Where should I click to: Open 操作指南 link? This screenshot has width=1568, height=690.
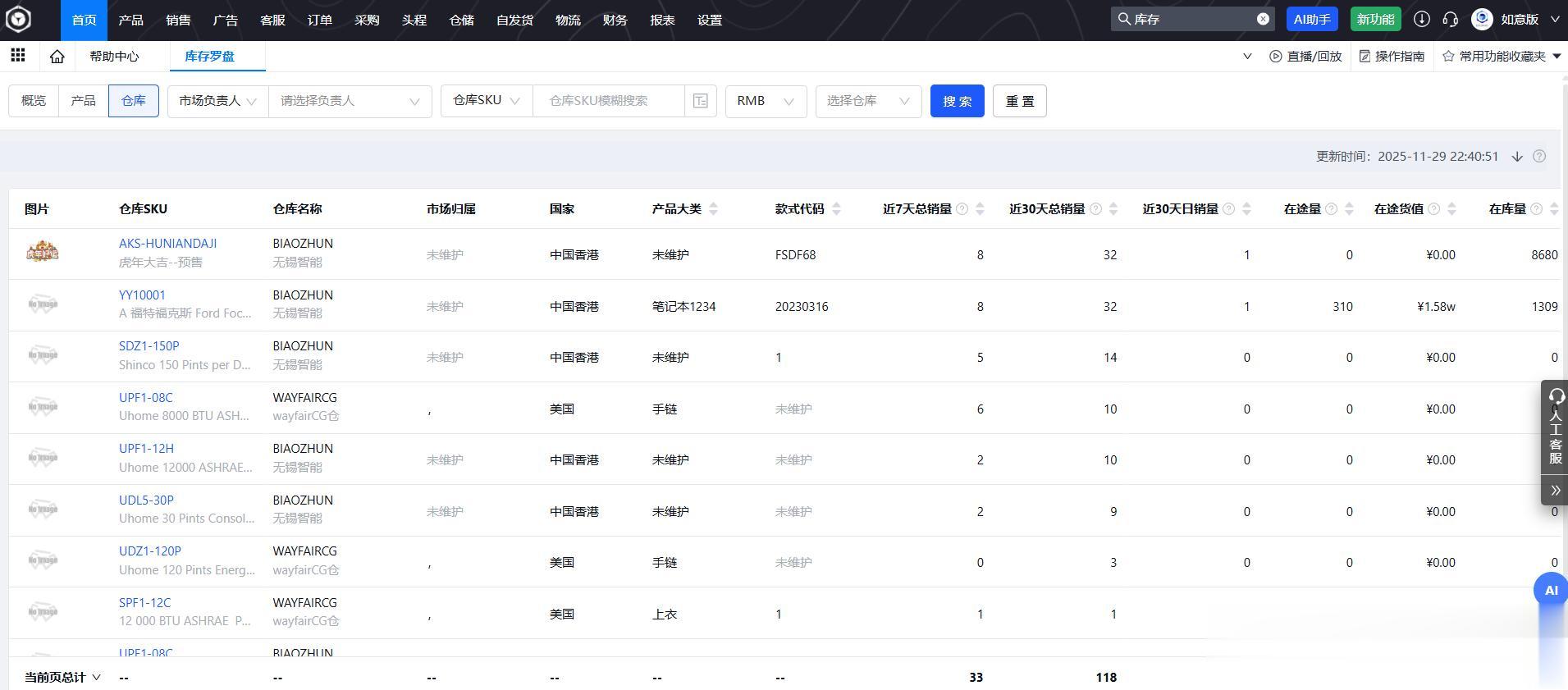point(1392,57)
